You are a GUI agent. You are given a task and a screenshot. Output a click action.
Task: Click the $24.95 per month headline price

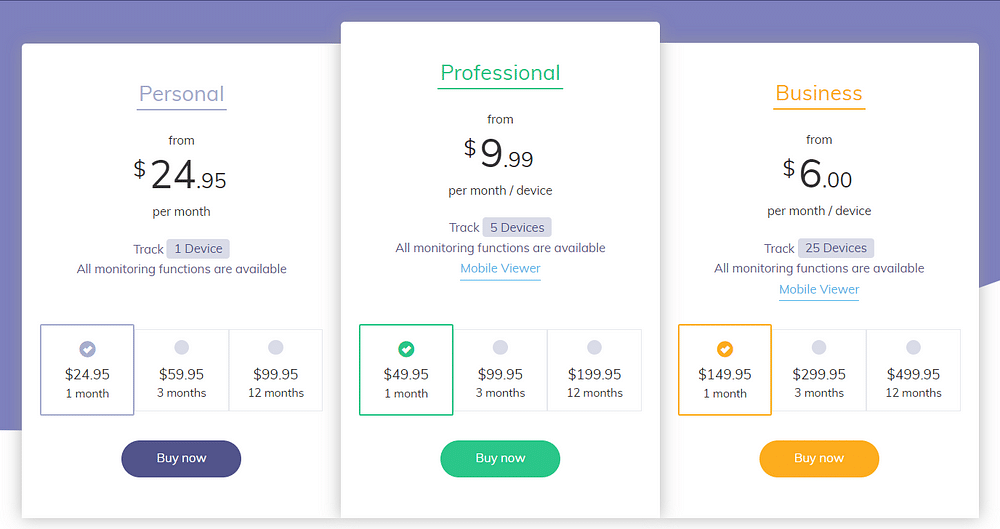coord(180,175)
